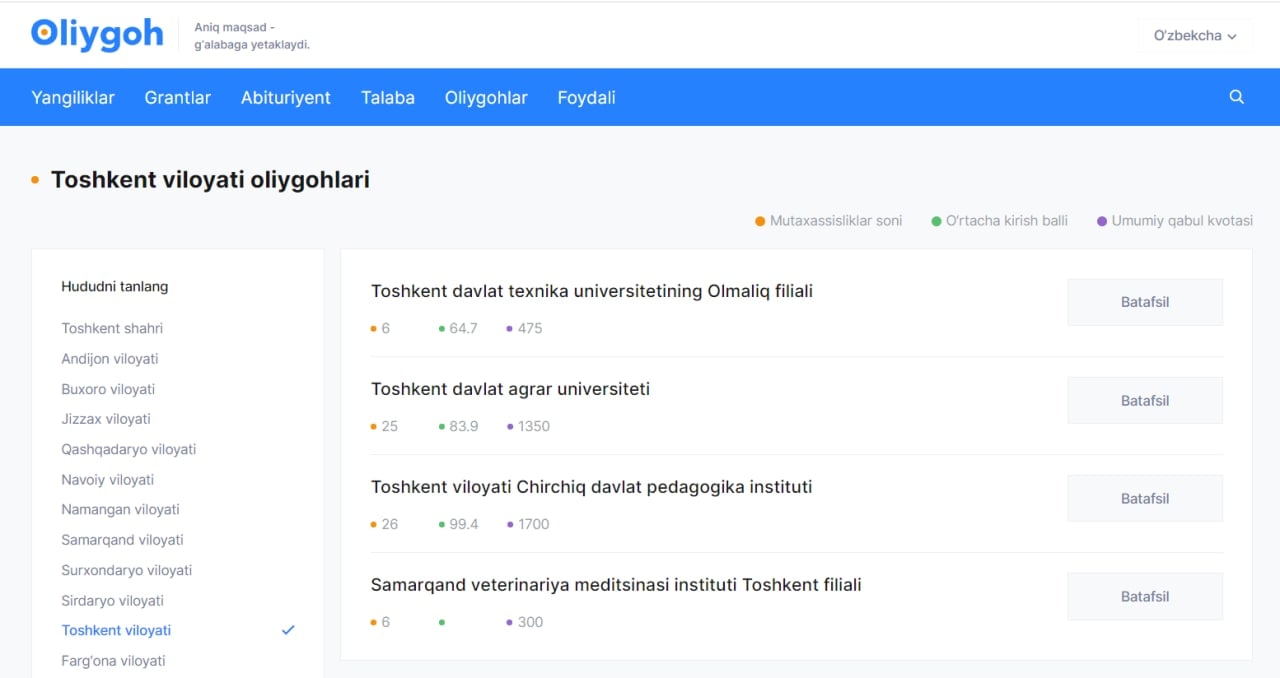Select Samarqand viloyati region

click(122, 539)
